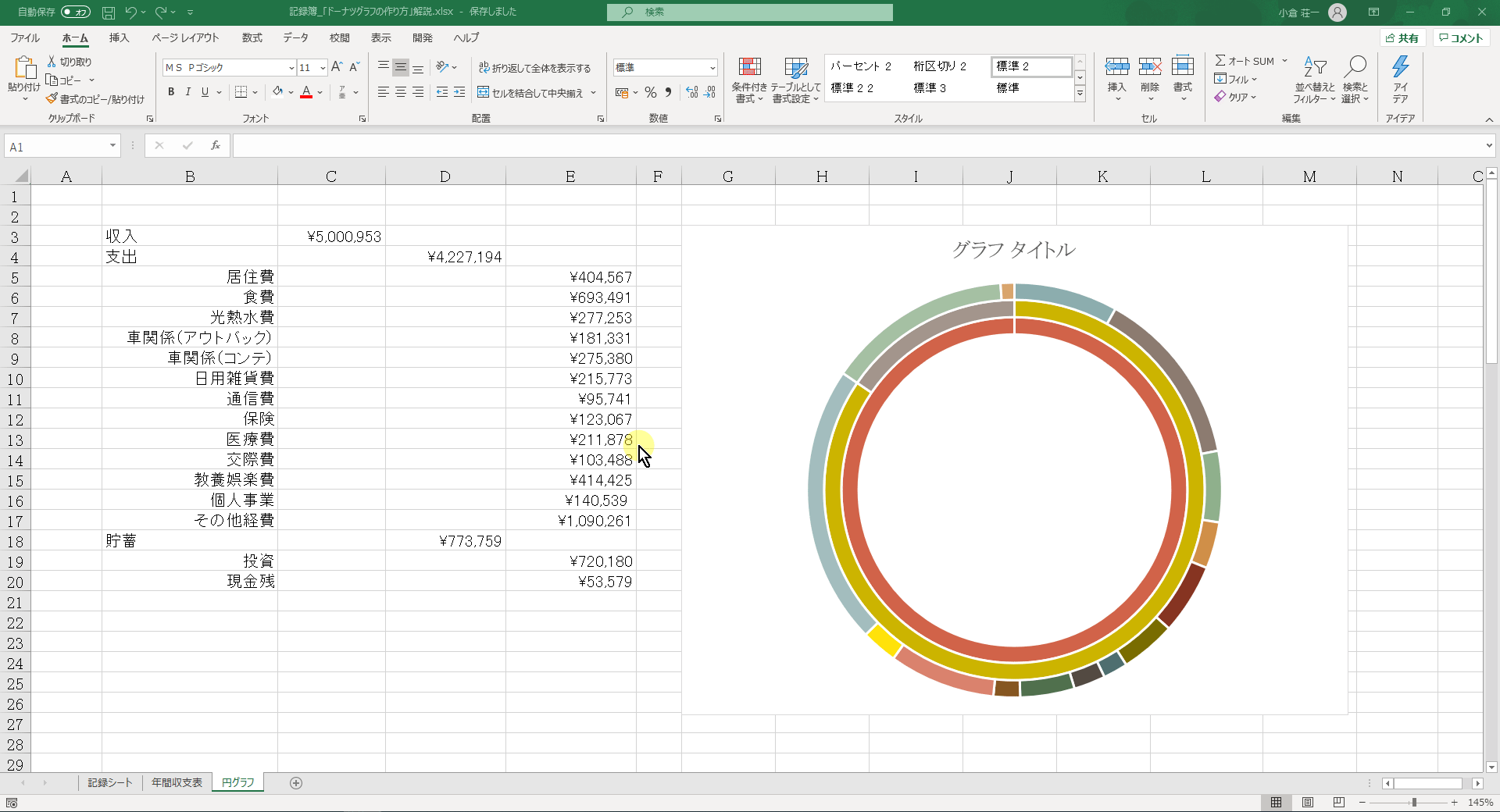Click the formula bar input field

tap(858, 146)
